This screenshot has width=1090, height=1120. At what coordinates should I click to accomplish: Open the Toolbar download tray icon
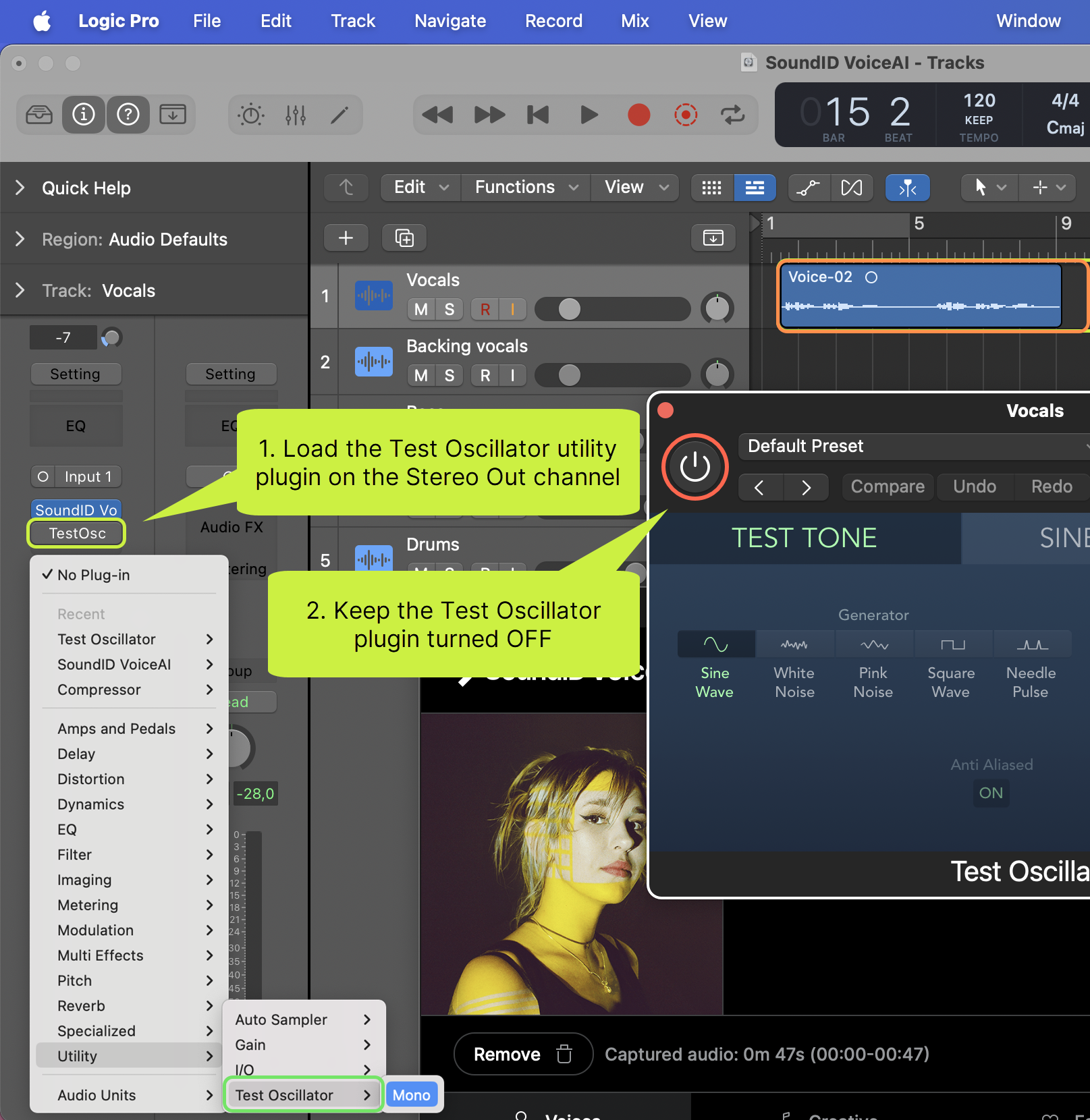pos(173,115)
